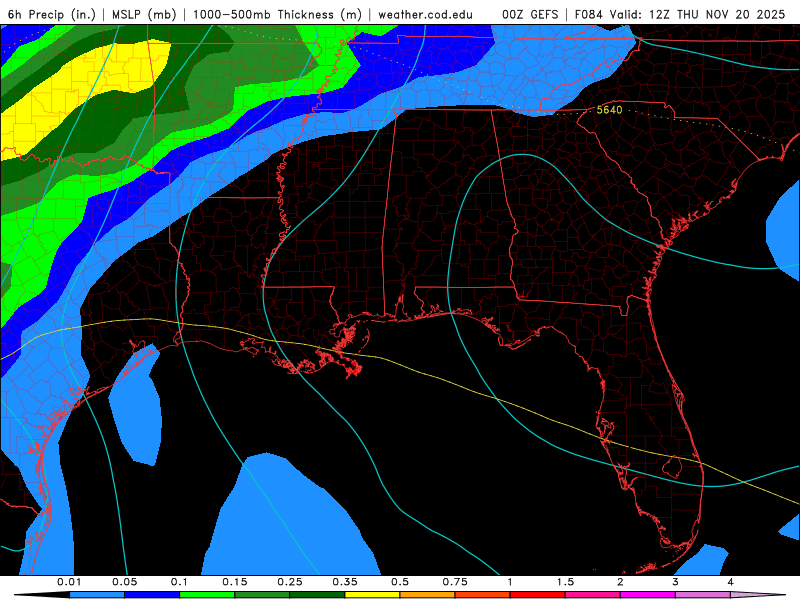Click the 4 inch legend value
The height and width of the screenshot is (600, 800).
click(731, 582)
